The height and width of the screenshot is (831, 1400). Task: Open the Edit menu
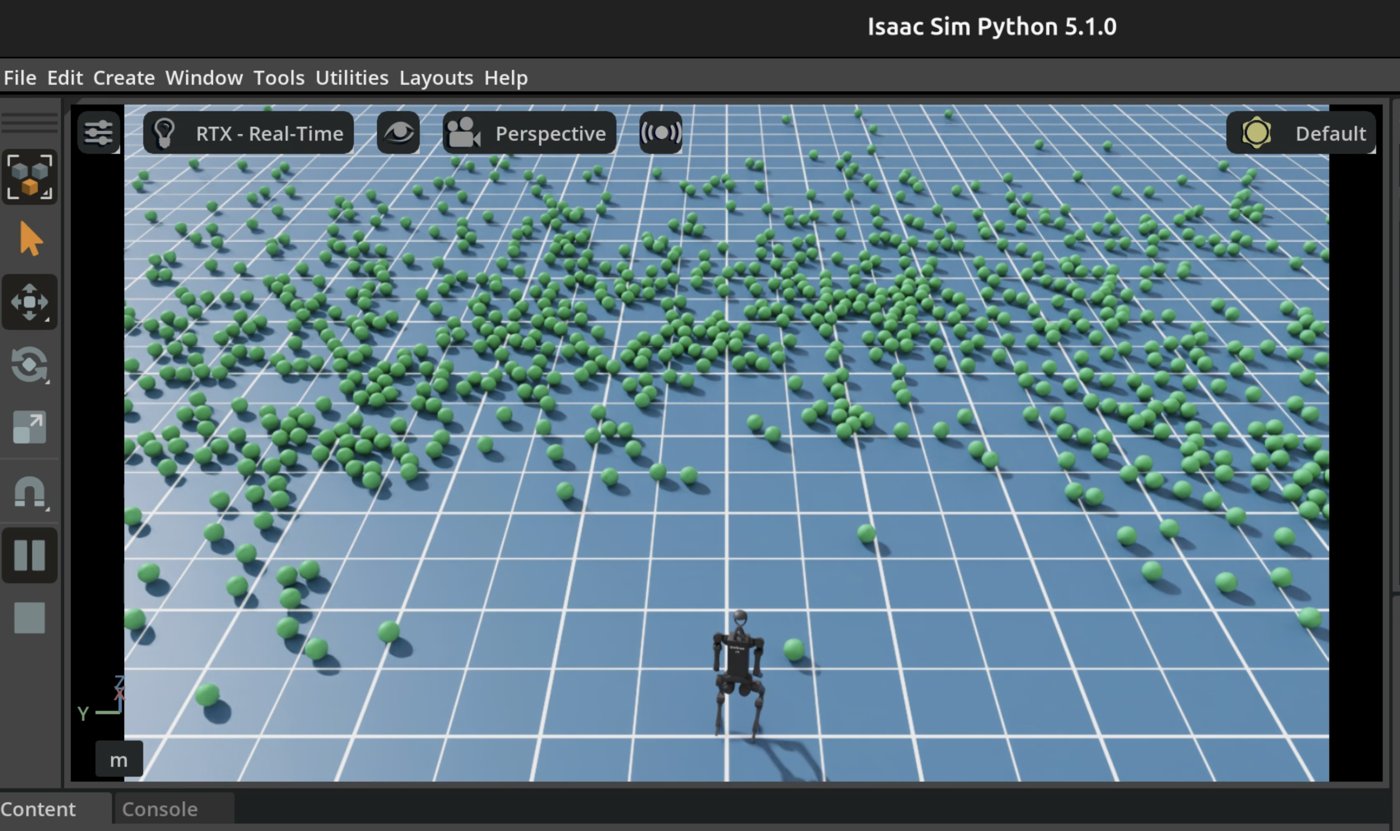[x=65, y=78]
